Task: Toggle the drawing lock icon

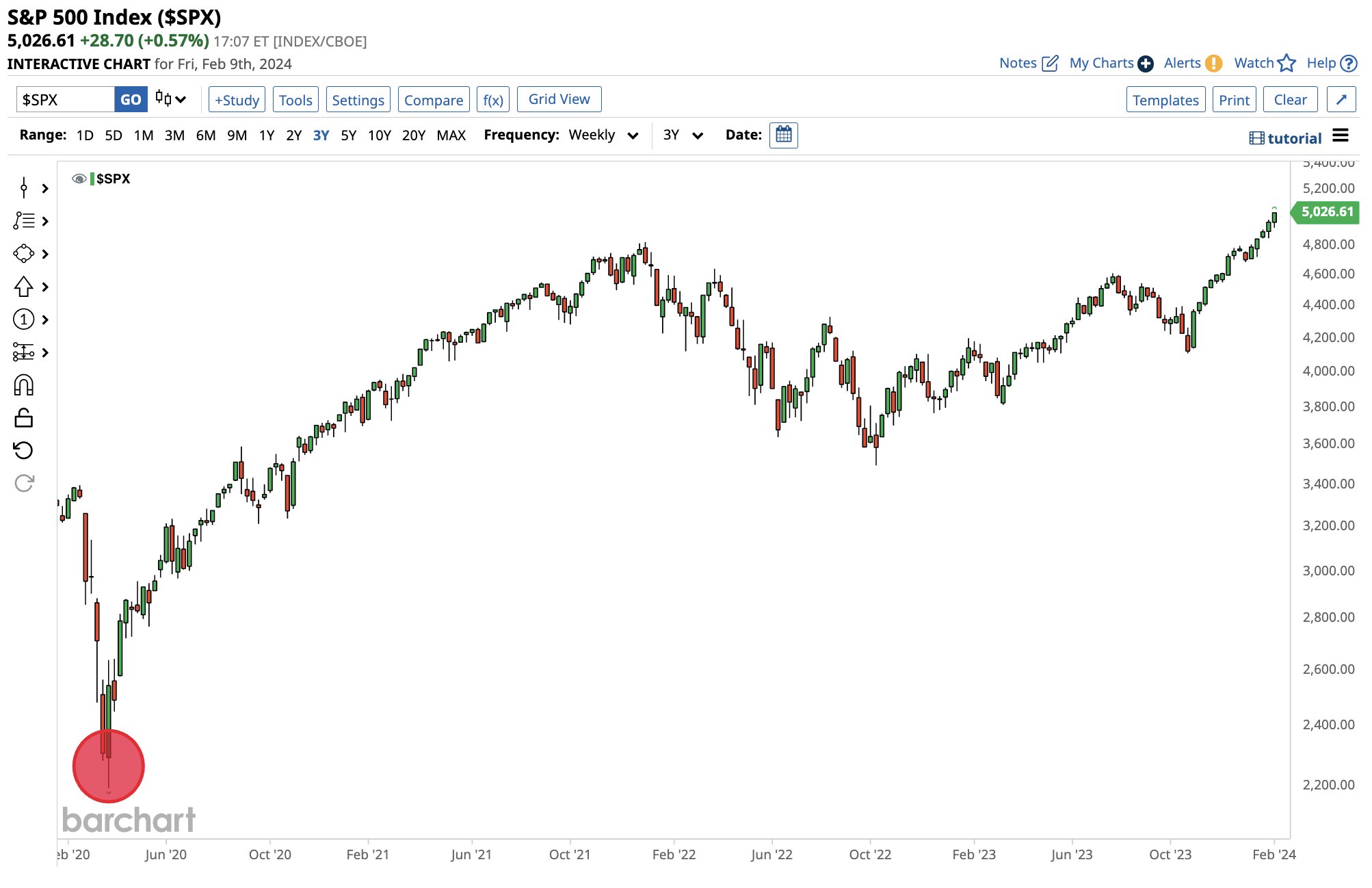Action: [24, 417]
